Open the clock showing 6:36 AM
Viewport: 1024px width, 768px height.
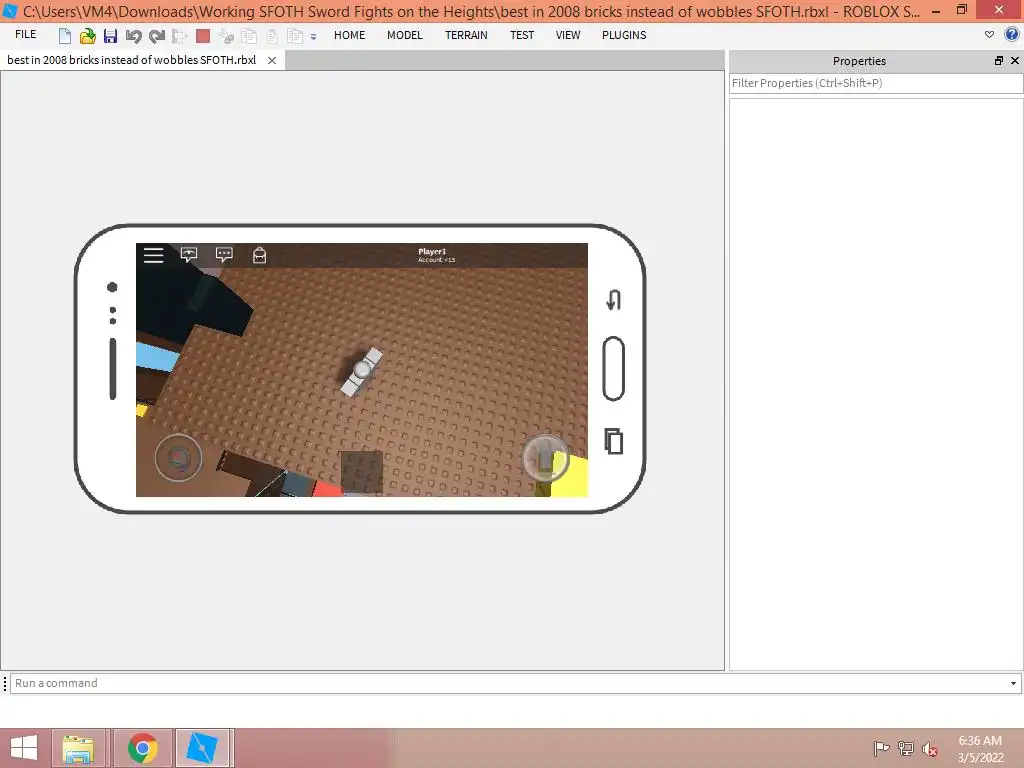pyautogui.click(x=980, y=748)
